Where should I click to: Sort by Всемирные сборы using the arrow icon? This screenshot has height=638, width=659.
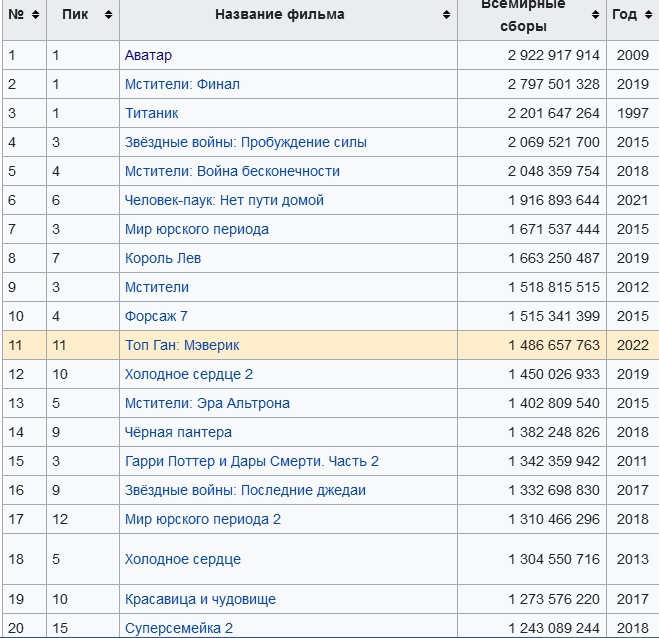point(595,15)
